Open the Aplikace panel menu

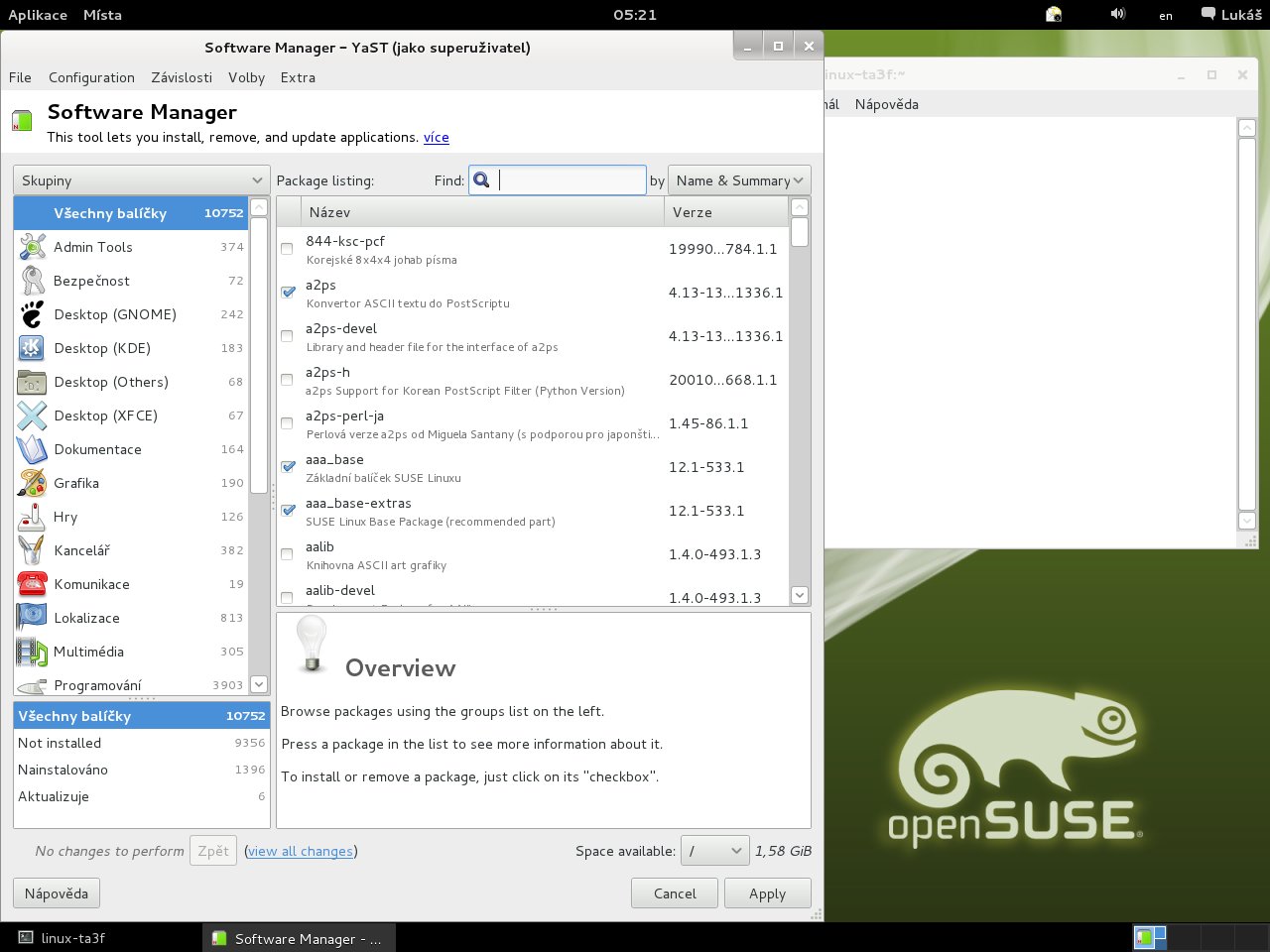coord(38,14)
